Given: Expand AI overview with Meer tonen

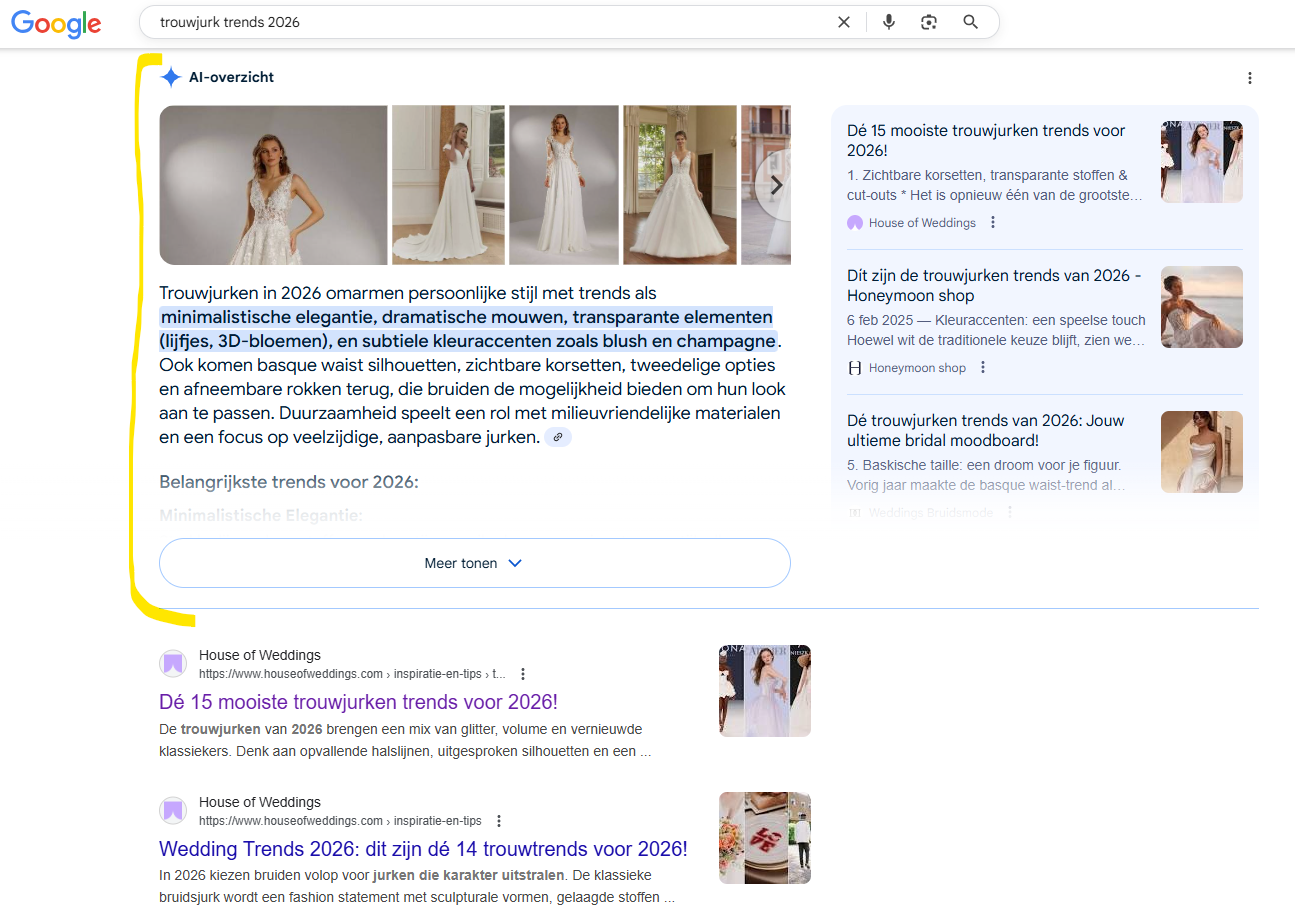Looking at the screenshot, I should pos(474,563).
